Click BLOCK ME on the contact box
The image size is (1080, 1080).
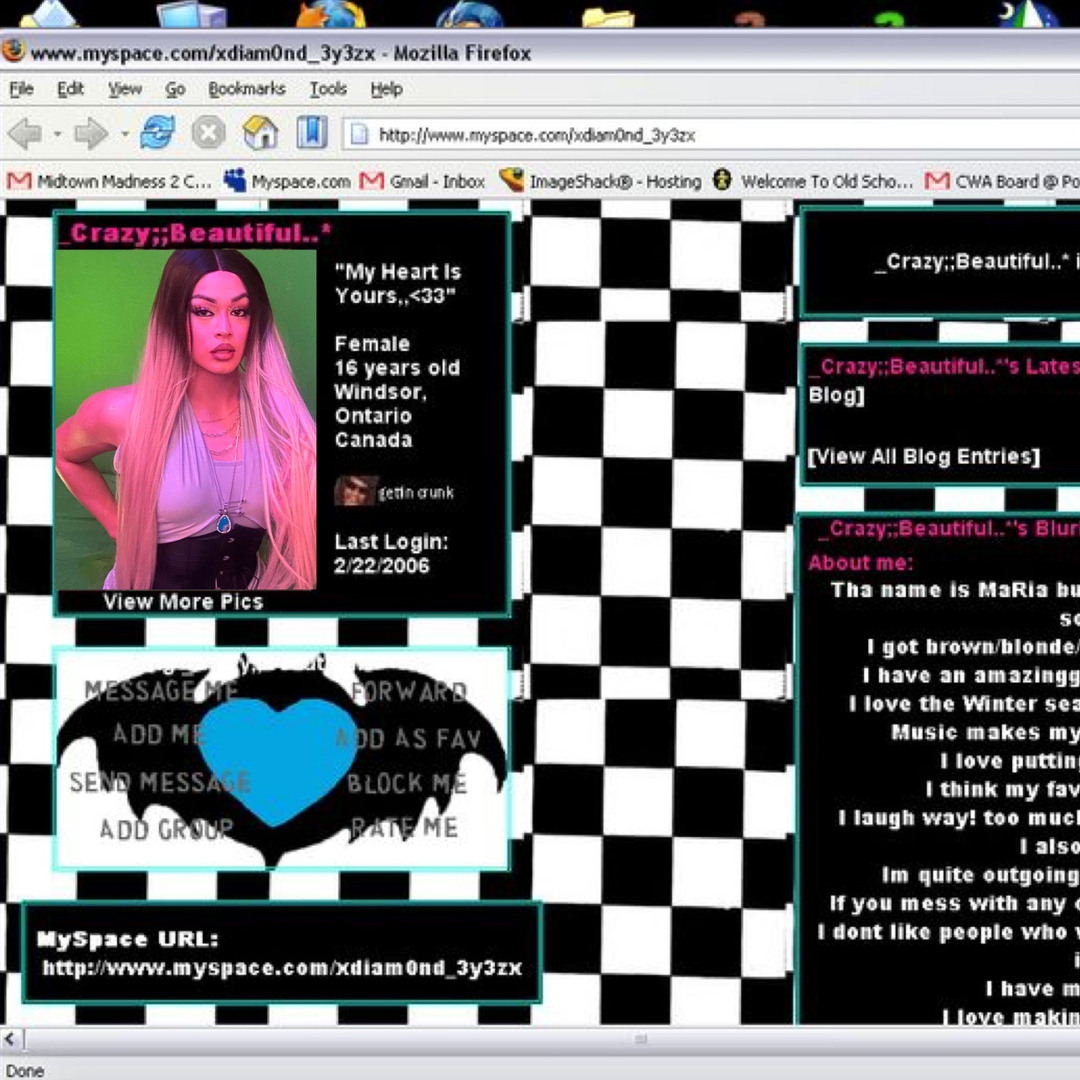coord(406,783)
